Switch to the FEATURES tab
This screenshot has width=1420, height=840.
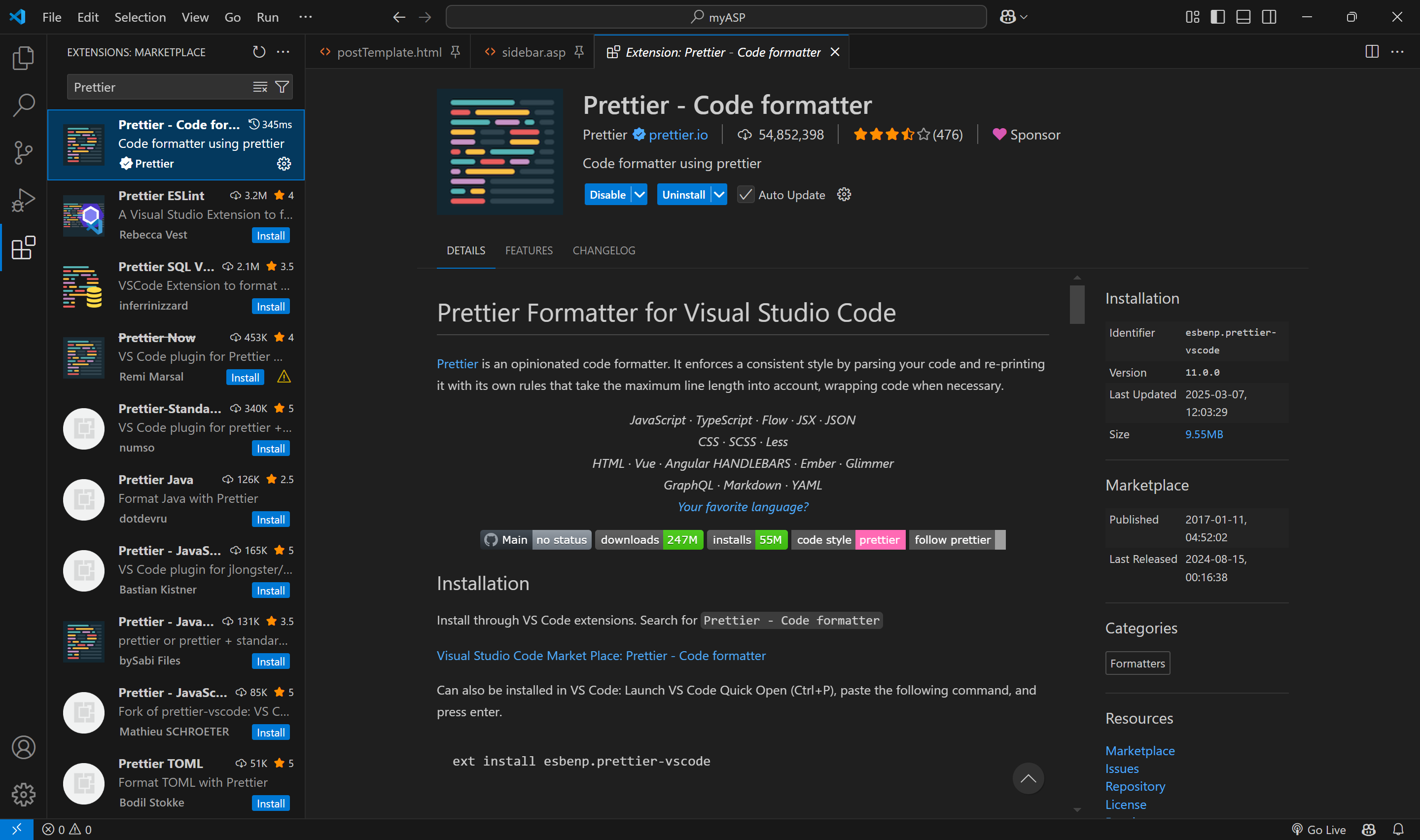pos(529,250)
